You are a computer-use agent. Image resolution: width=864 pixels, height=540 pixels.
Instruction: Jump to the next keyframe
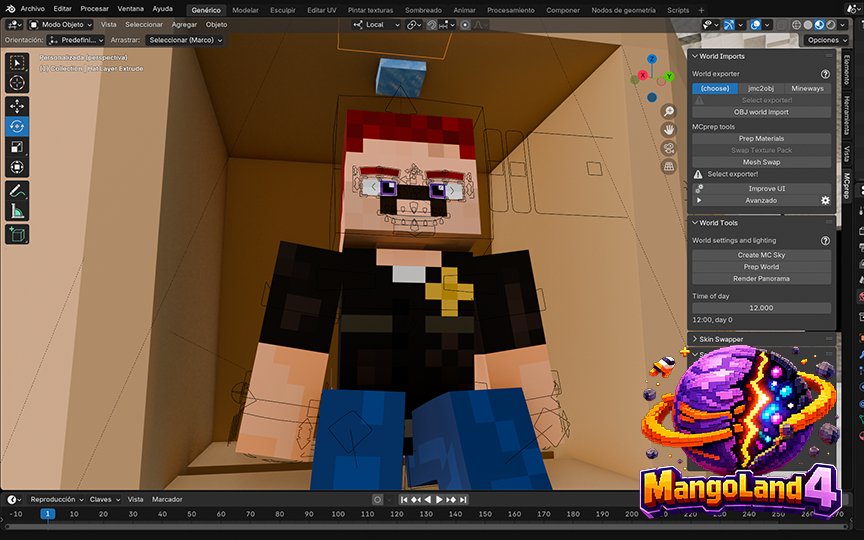[451, 500]
